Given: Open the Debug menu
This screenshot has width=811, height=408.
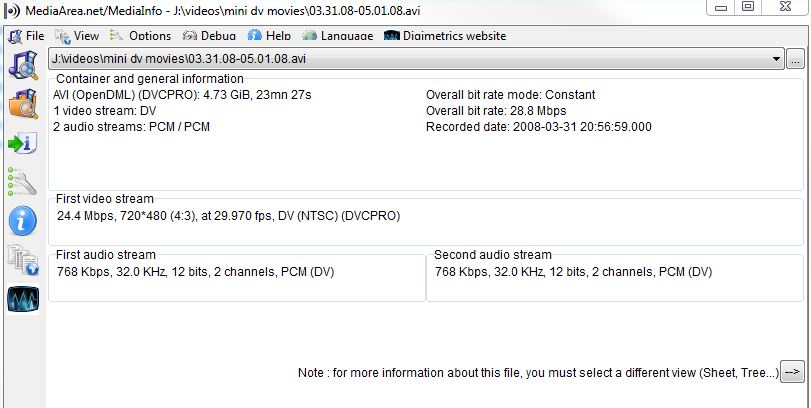Looking at the screenshot, I should point(210,36).
